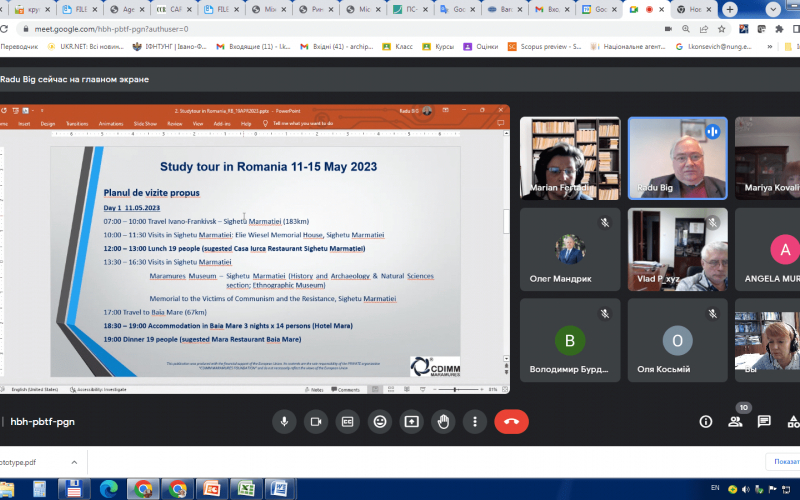This screenshot has height=500, width=800.
Task: Bookmark this page star icon
Action: coord(721,29)
